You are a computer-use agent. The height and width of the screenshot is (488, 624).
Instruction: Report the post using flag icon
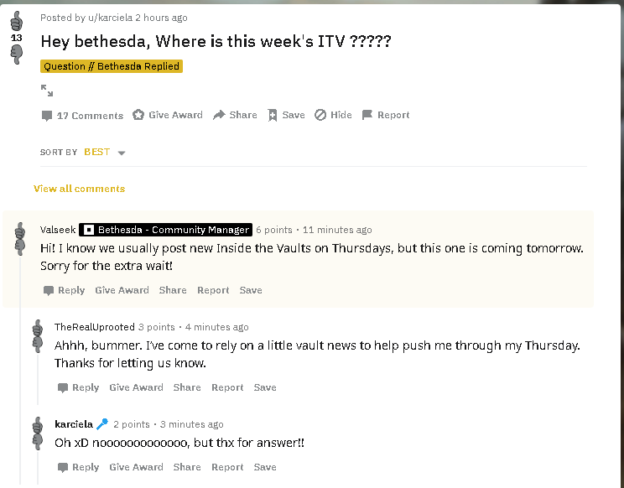(x=386, y=115)
